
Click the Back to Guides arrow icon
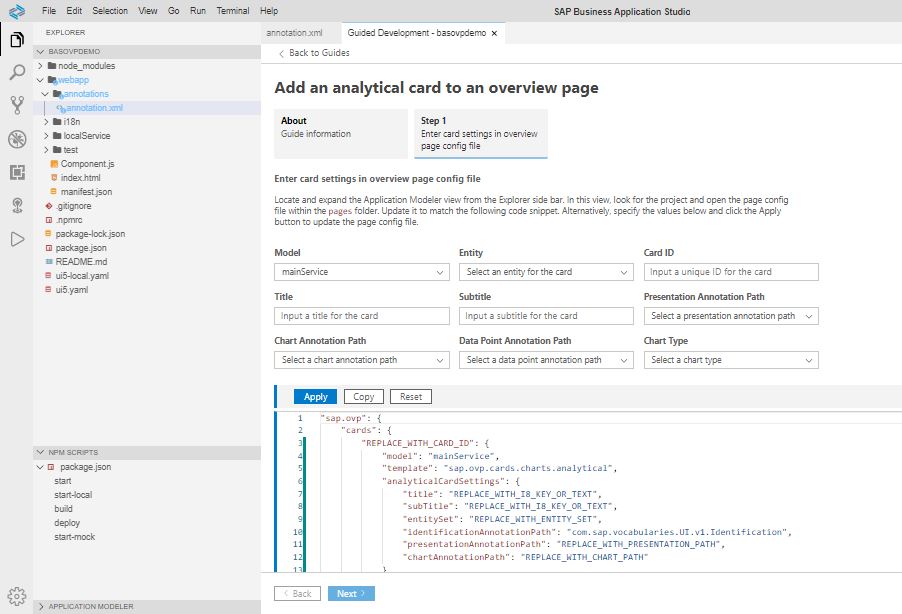[281, 54]
